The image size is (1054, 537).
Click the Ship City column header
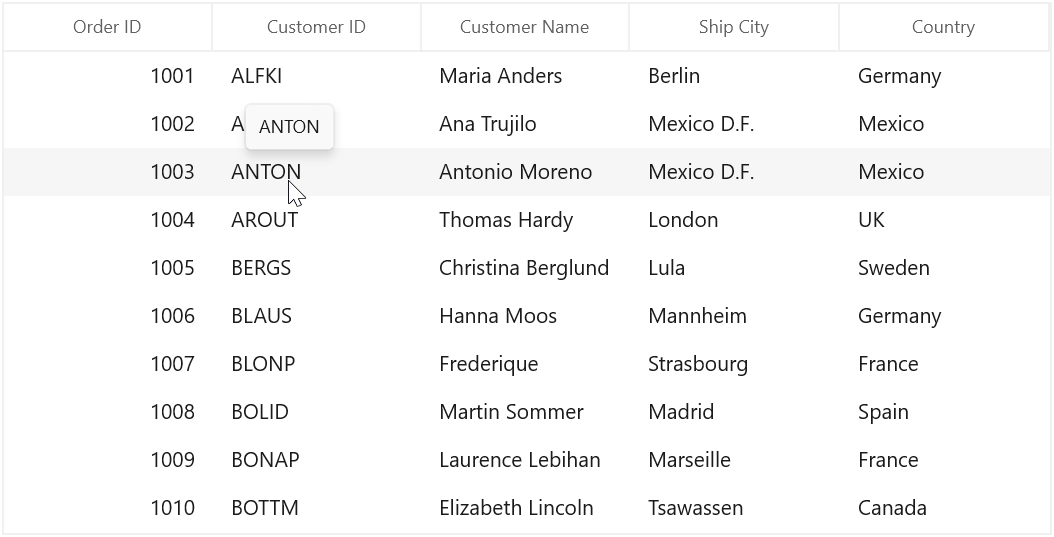click(x=734, y=27)
